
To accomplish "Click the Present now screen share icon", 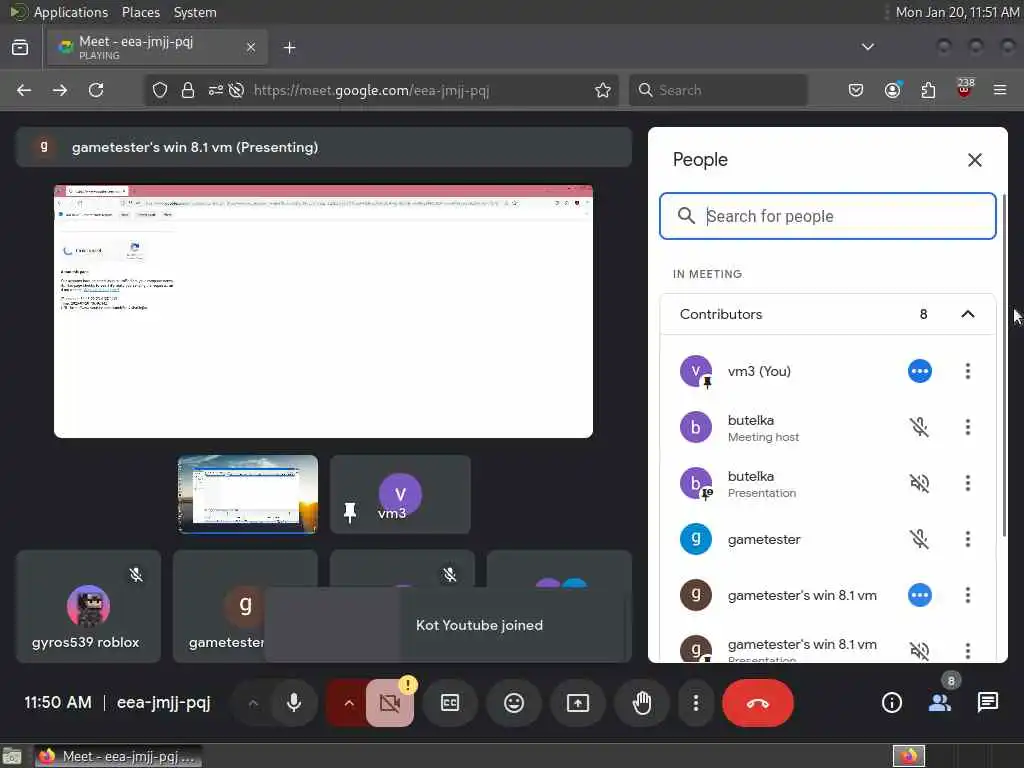I will [578, 703].
